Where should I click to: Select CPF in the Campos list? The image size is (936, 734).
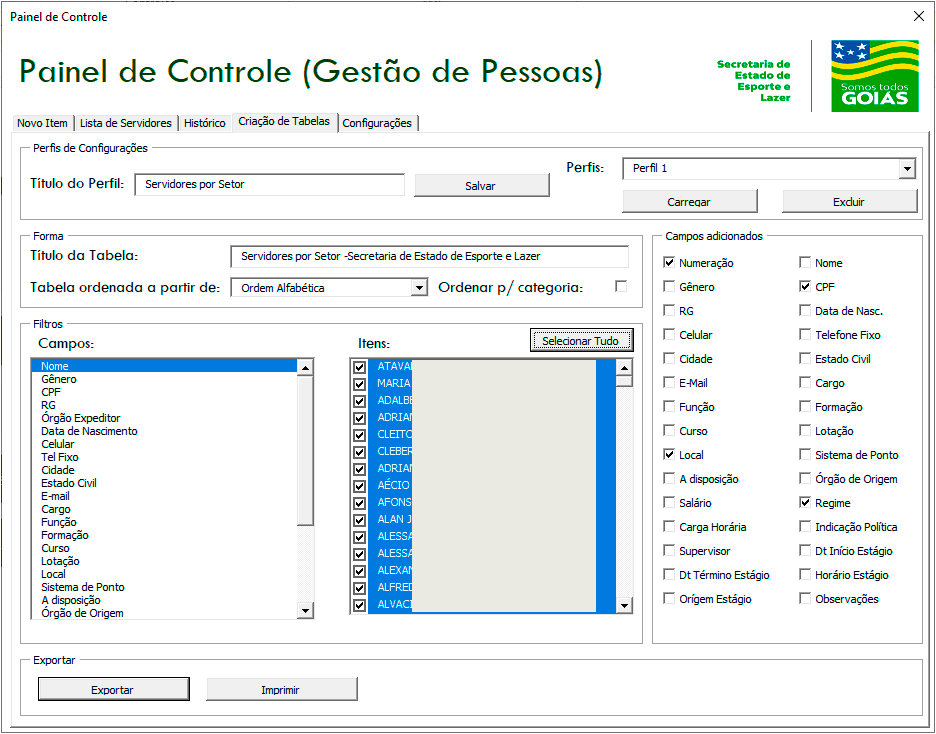pos(164,392)
